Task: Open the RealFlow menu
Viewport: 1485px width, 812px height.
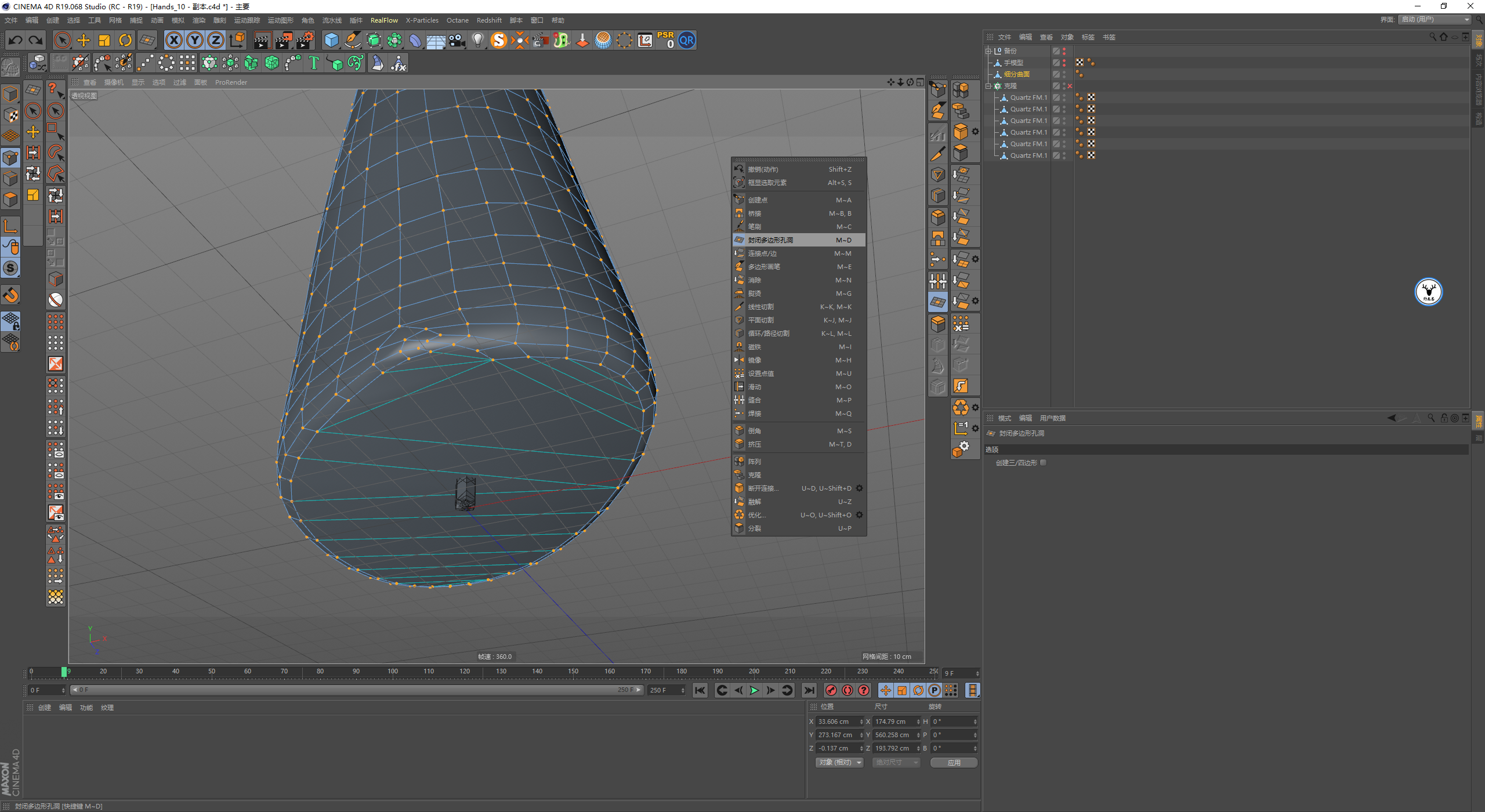Action: (x=384, y=20)
